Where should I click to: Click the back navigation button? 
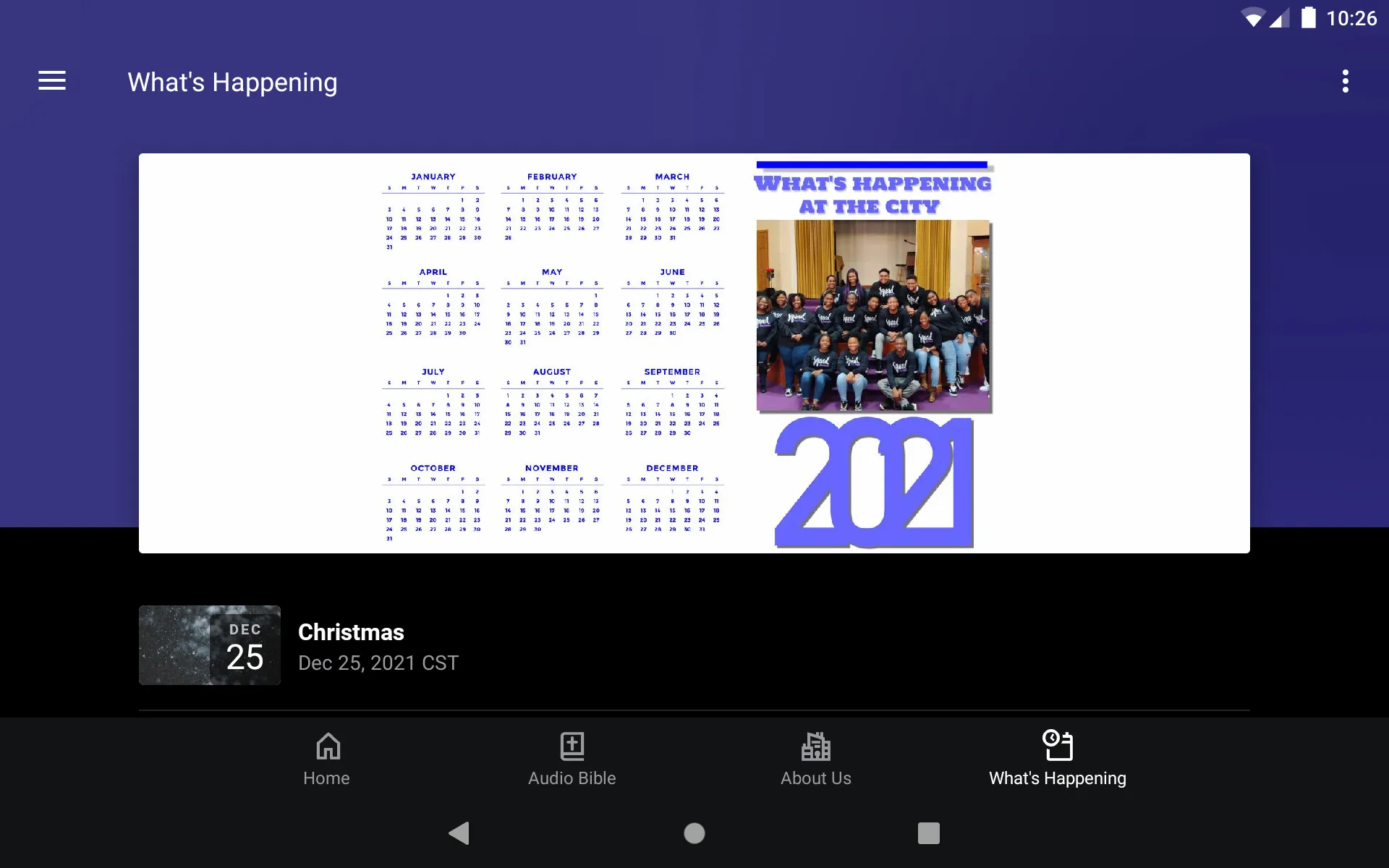tap(459, 833)
